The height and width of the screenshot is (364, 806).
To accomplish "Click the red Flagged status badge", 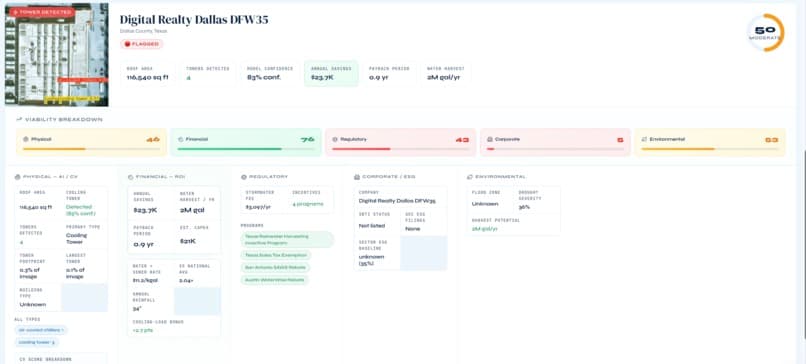I will tap(141, 44).
